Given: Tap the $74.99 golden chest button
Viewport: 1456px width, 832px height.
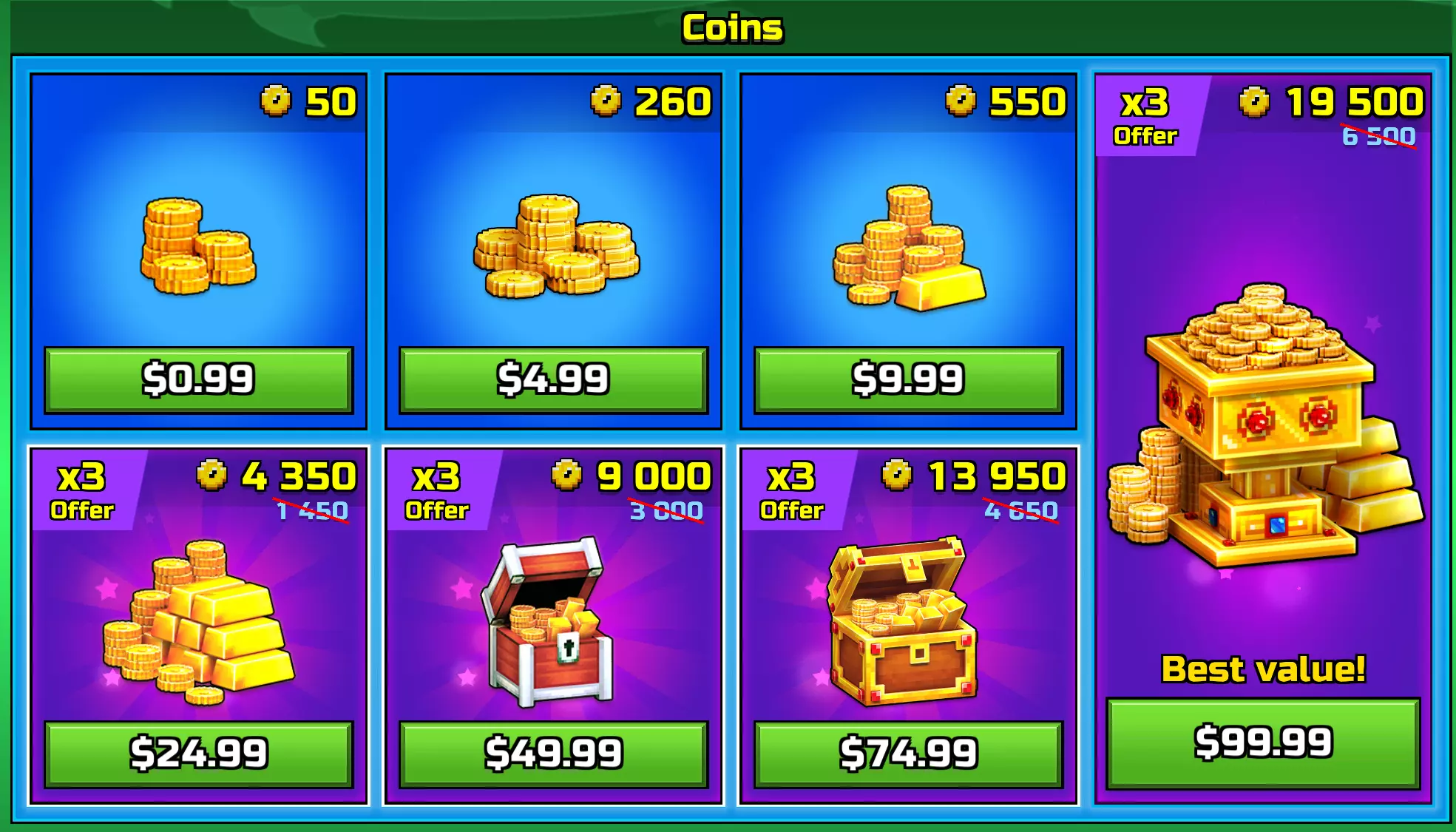Looking at the screenshot, I should tap(908, 754).
